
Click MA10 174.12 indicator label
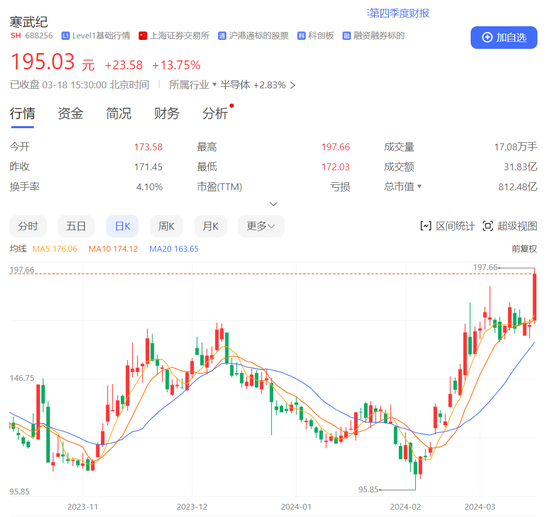[x=113, y=249]
